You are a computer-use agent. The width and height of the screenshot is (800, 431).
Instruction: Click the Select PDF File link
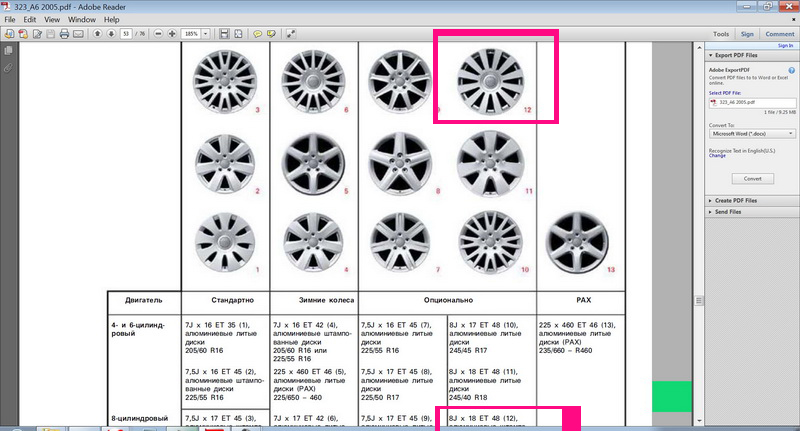click(724, 93)
